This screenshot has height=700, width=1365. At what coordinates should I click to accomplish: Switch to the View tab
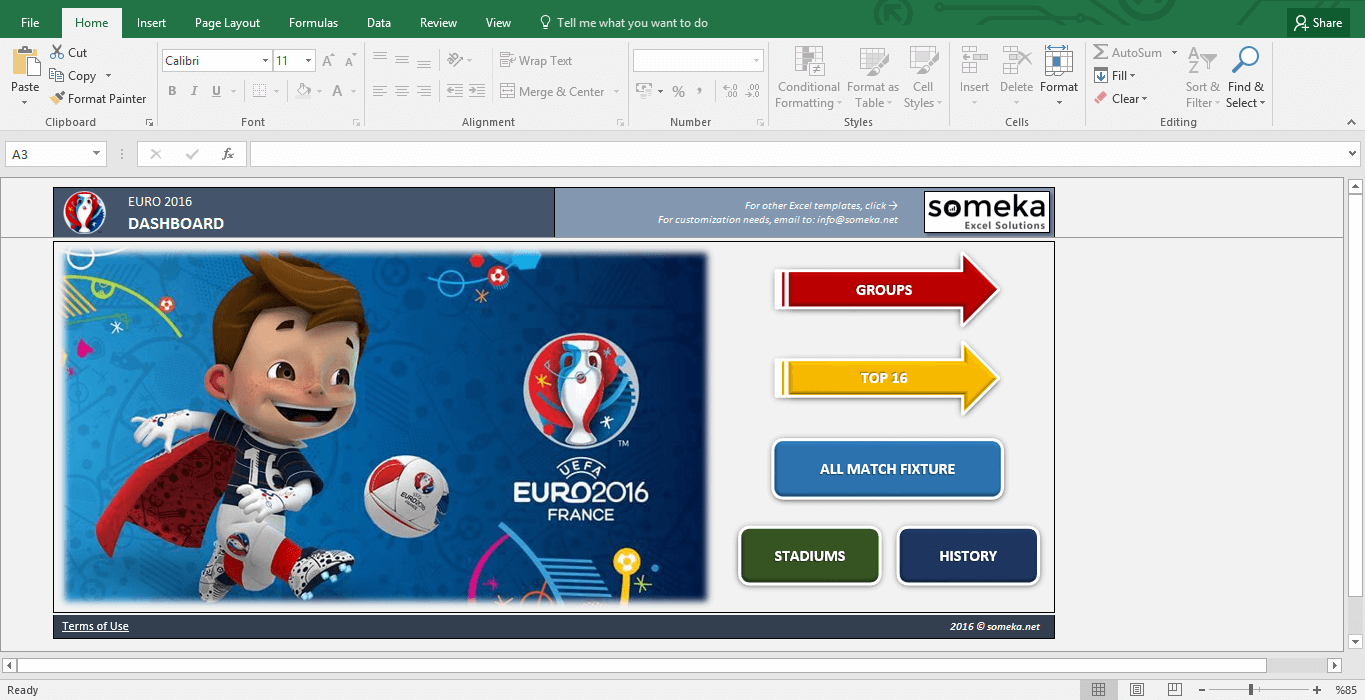point(498,22)
